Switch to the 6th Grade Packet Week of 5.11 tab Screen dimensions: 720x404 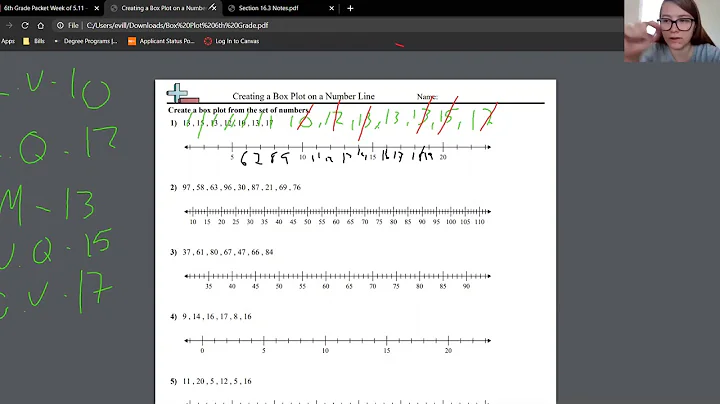click(44, 8)
